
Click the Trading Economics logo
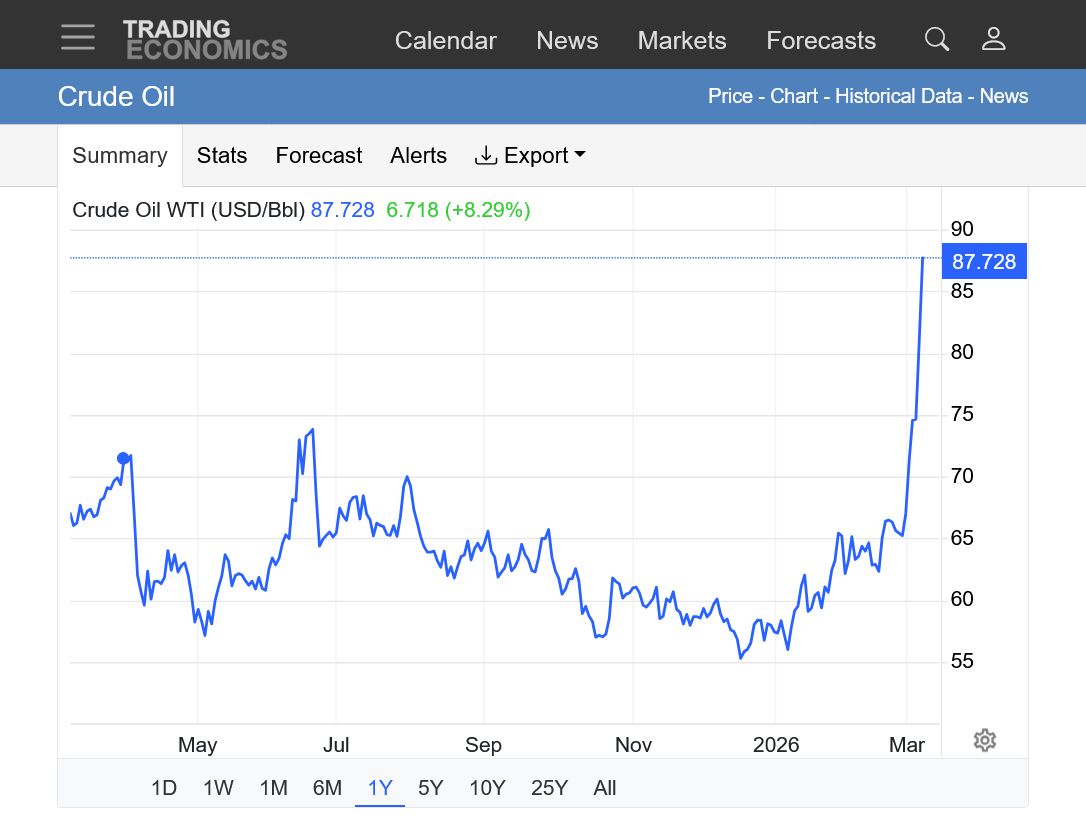click(205, 40)
